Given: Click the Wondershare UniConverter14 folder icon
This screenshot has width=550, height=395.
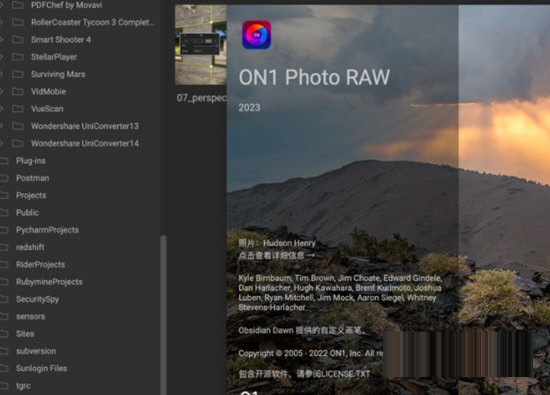Looking at the screenshot, I should [18, 143].
